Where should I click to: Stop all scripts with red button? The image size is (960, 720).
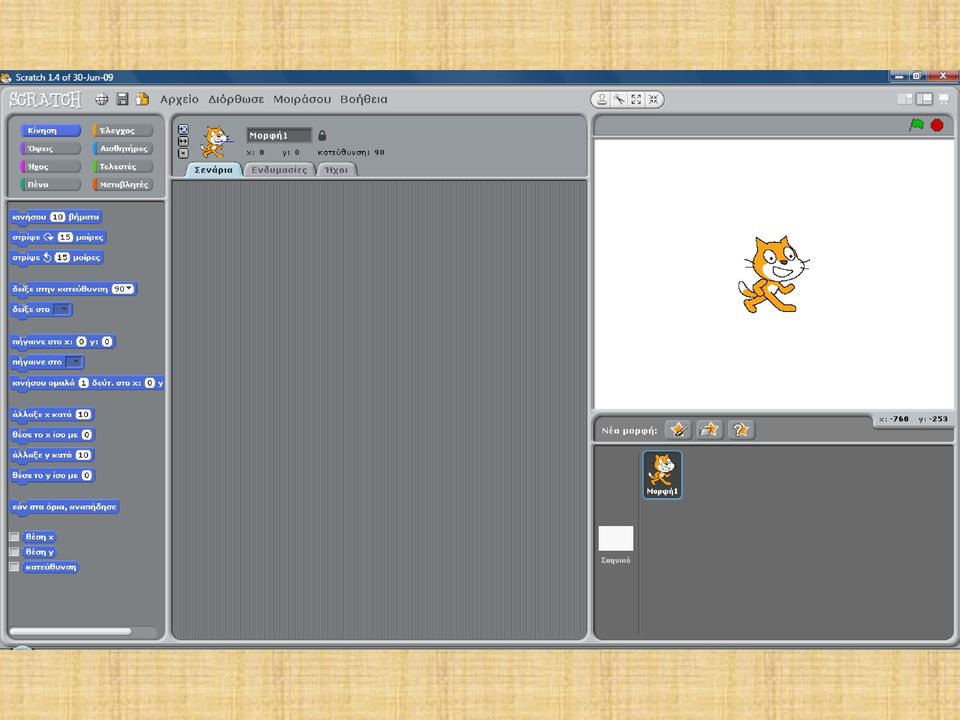[x=937, y=125]
